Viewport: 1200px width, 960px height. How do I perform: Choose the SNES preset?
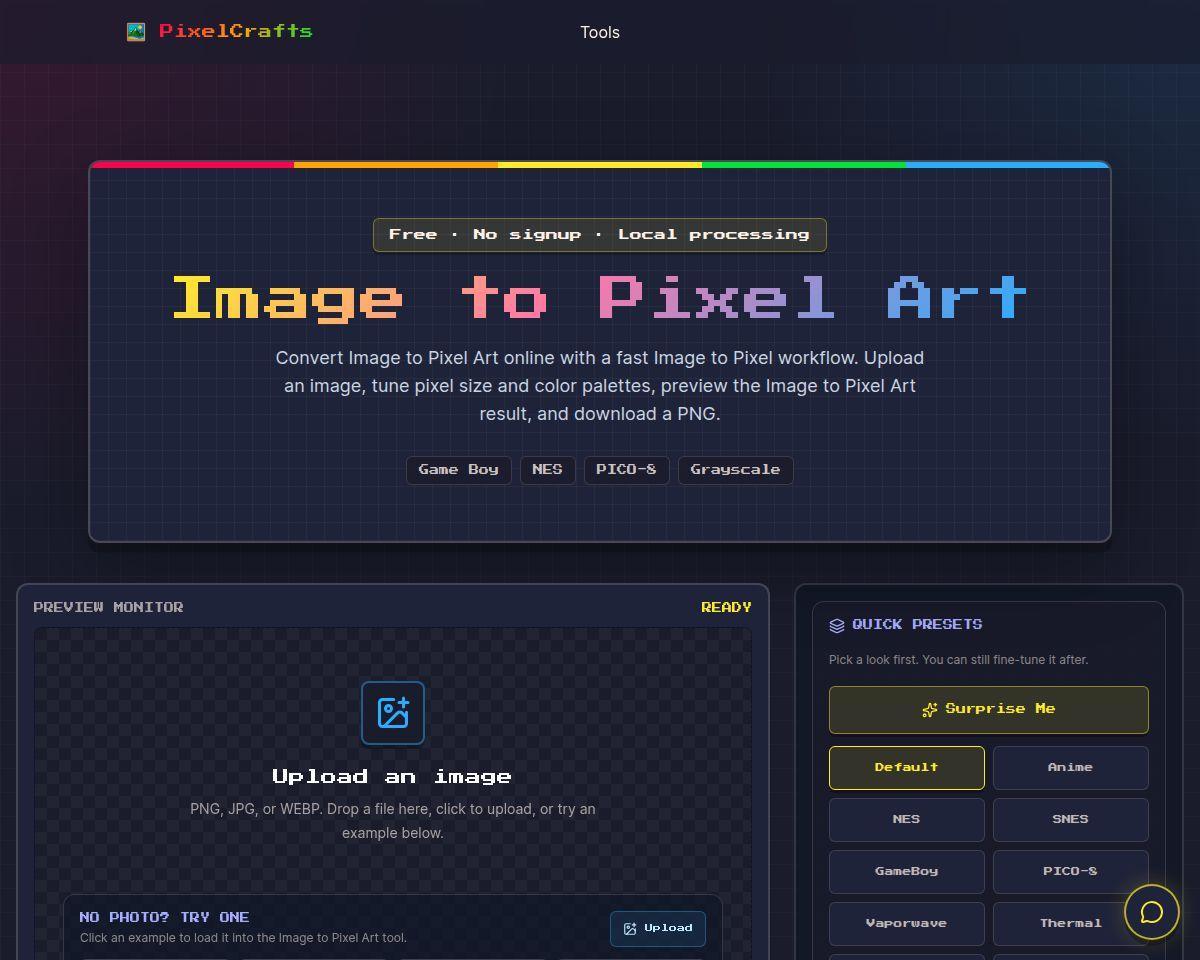[x=1071, y=820]
